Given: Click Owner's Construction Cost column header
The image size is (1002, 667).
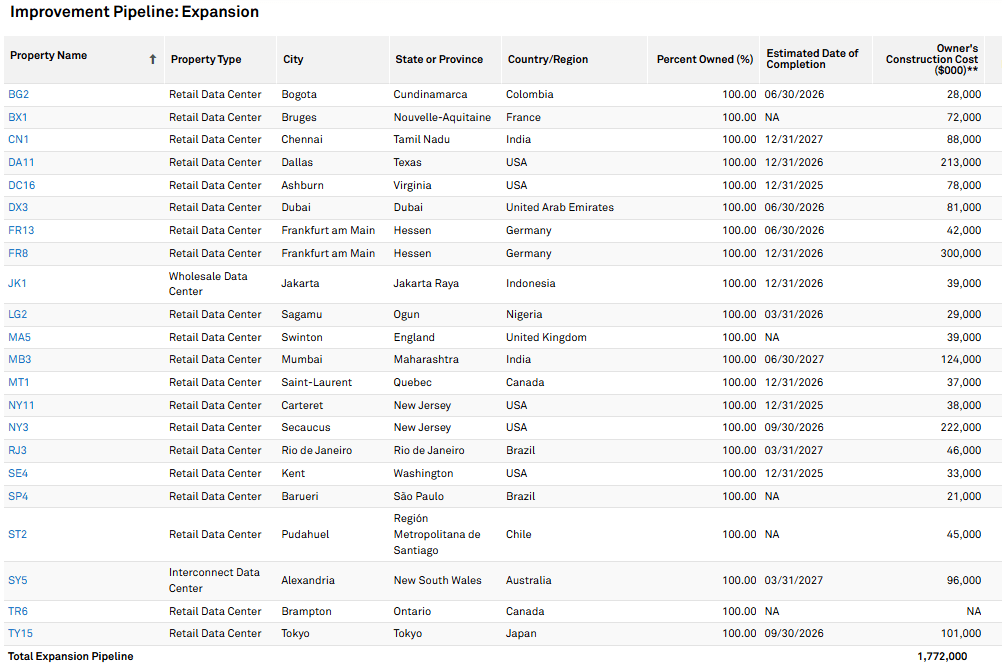Looking at the screenshot, I should [932, 59].
